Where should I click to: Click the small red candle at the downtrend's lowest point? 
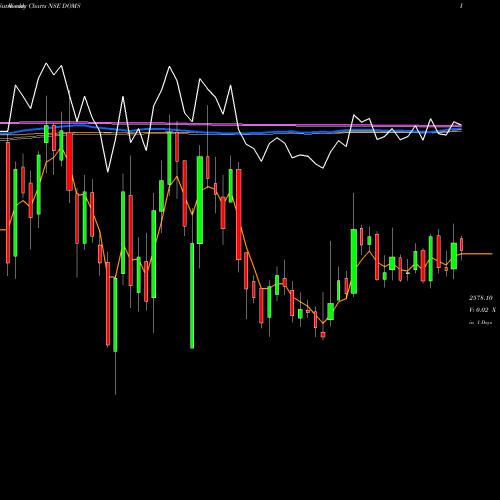pos(323,335)
